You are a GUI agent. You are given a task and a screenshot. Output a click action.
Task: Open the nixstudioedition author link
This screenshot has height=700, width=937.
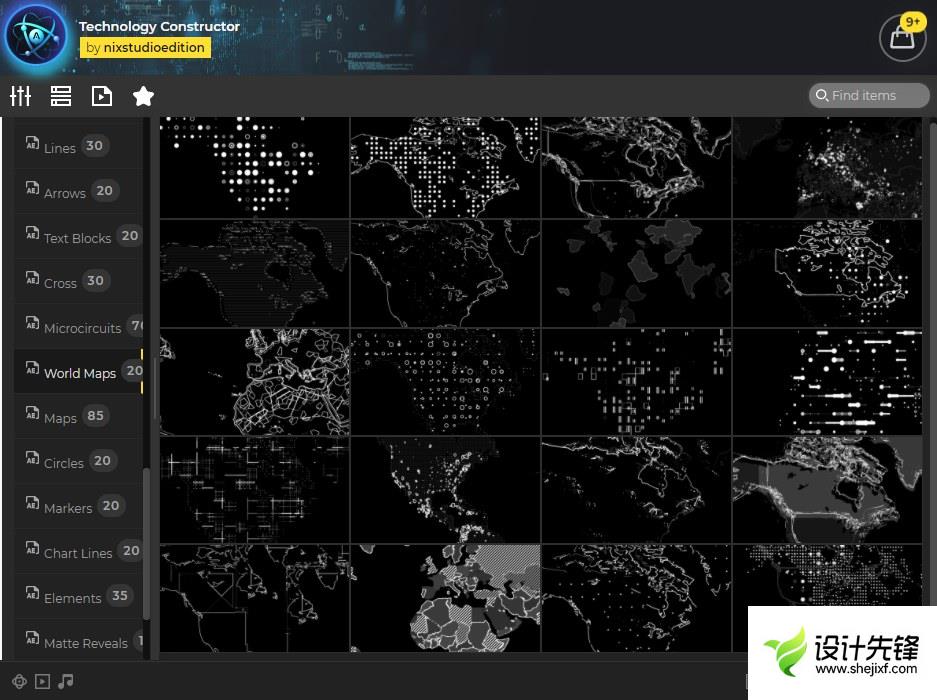pyautogui.click(x=145, y=47)
